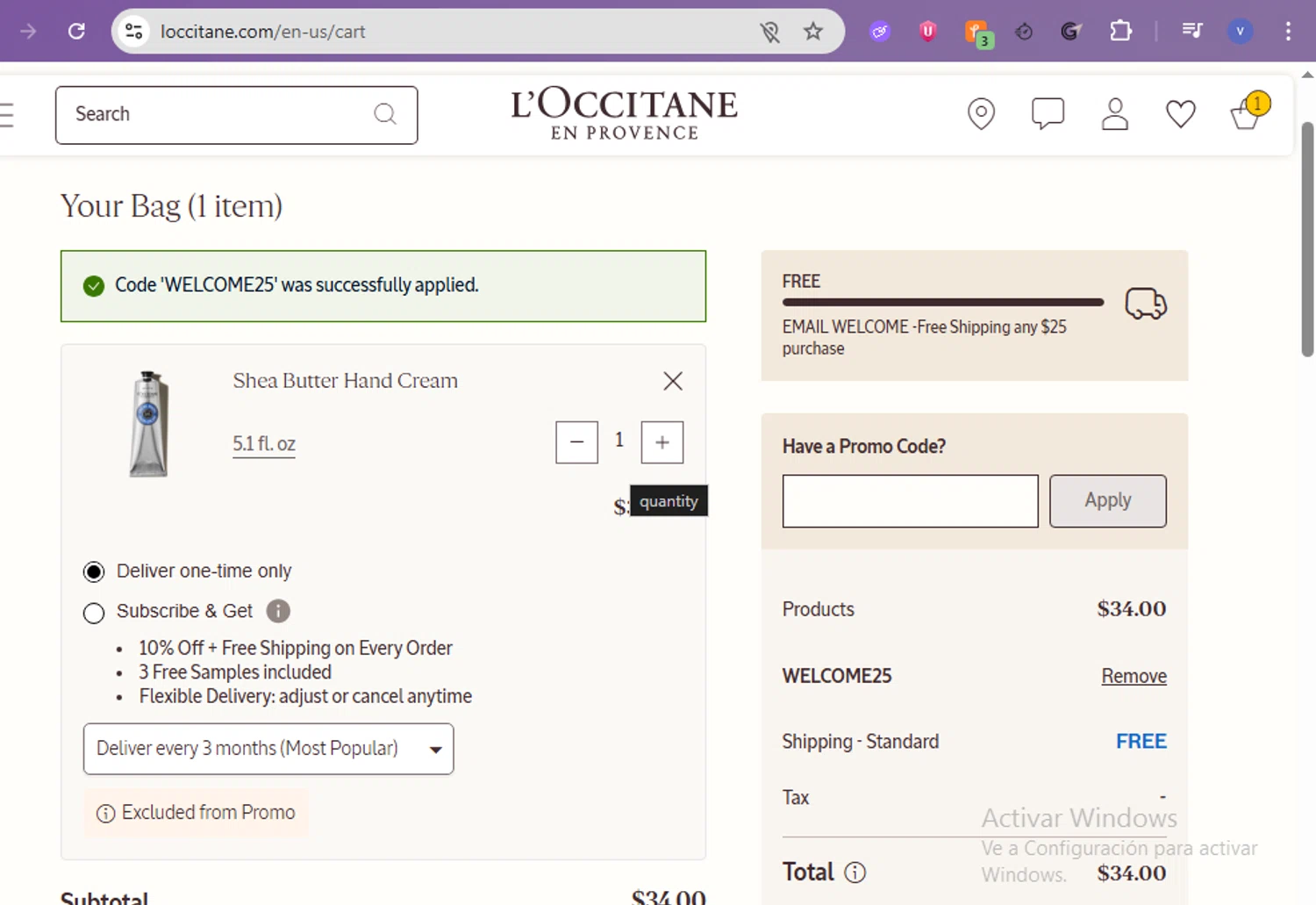This screenshot has width=1316, height=905.
Task: Click the WELCOME25 success message
Action: pyautogui.click(x=383, y=286)
